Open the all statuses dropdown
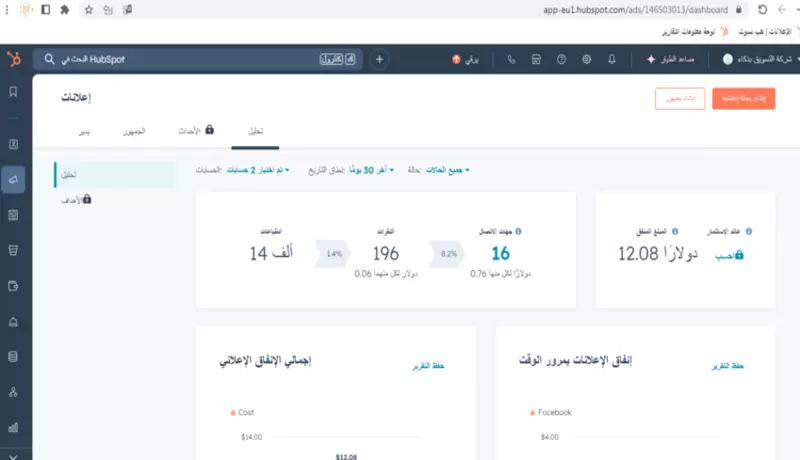 447,170
